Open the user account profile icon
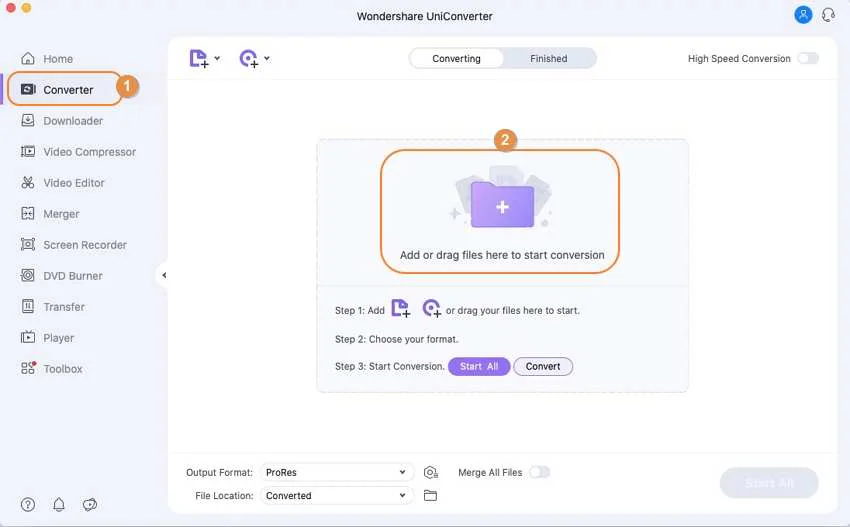 tap(803, 15)
